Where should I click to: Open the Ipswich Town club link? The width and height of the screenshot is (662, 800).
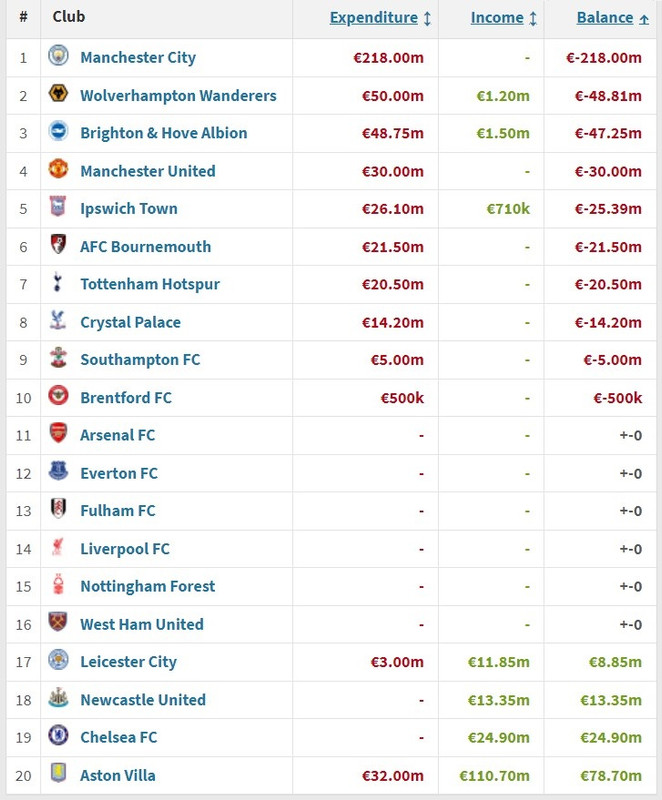point(129,209)
